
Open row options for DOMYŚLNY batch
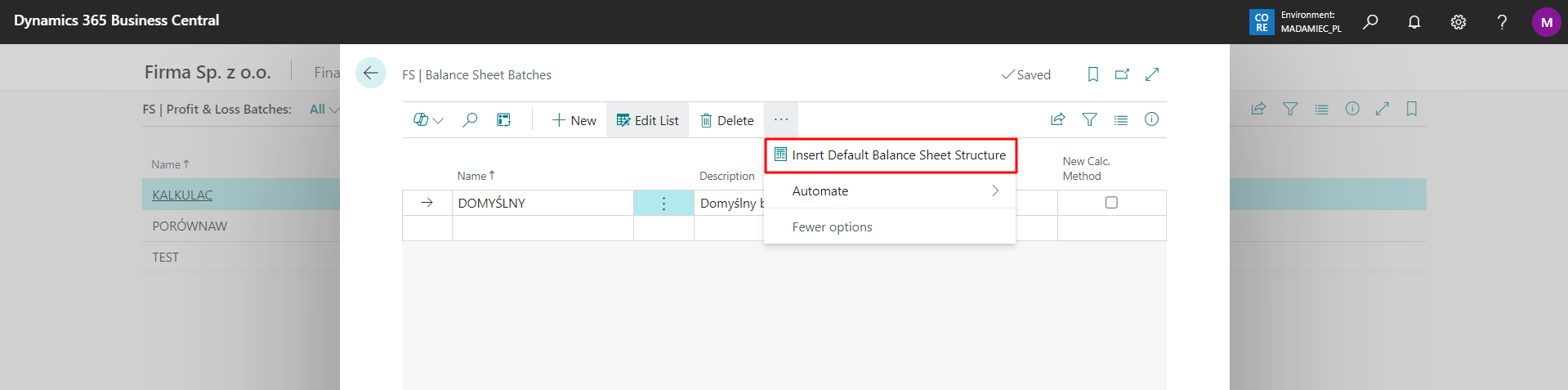663,203
